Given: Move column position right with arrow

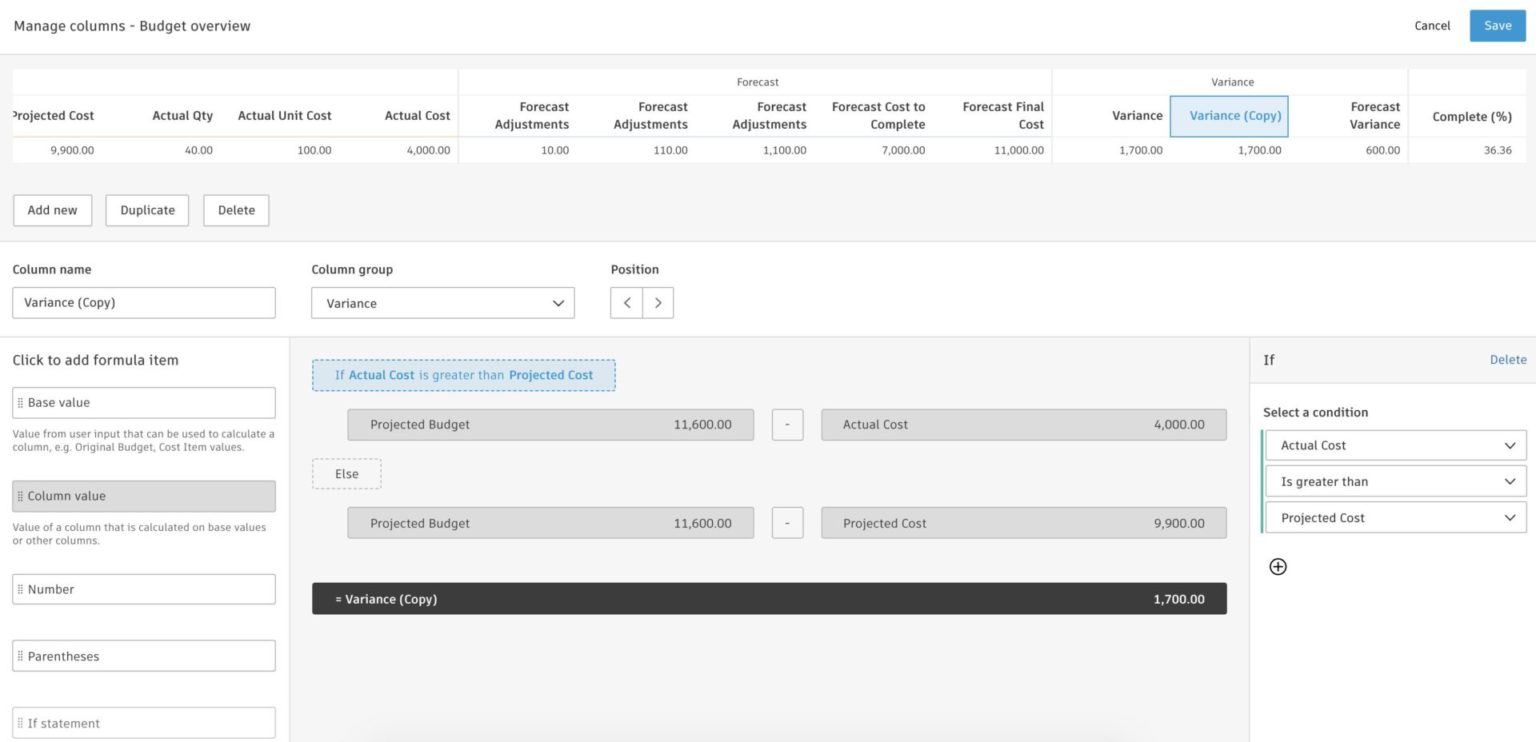Looking at the screenshot, I should click(657, 303).
